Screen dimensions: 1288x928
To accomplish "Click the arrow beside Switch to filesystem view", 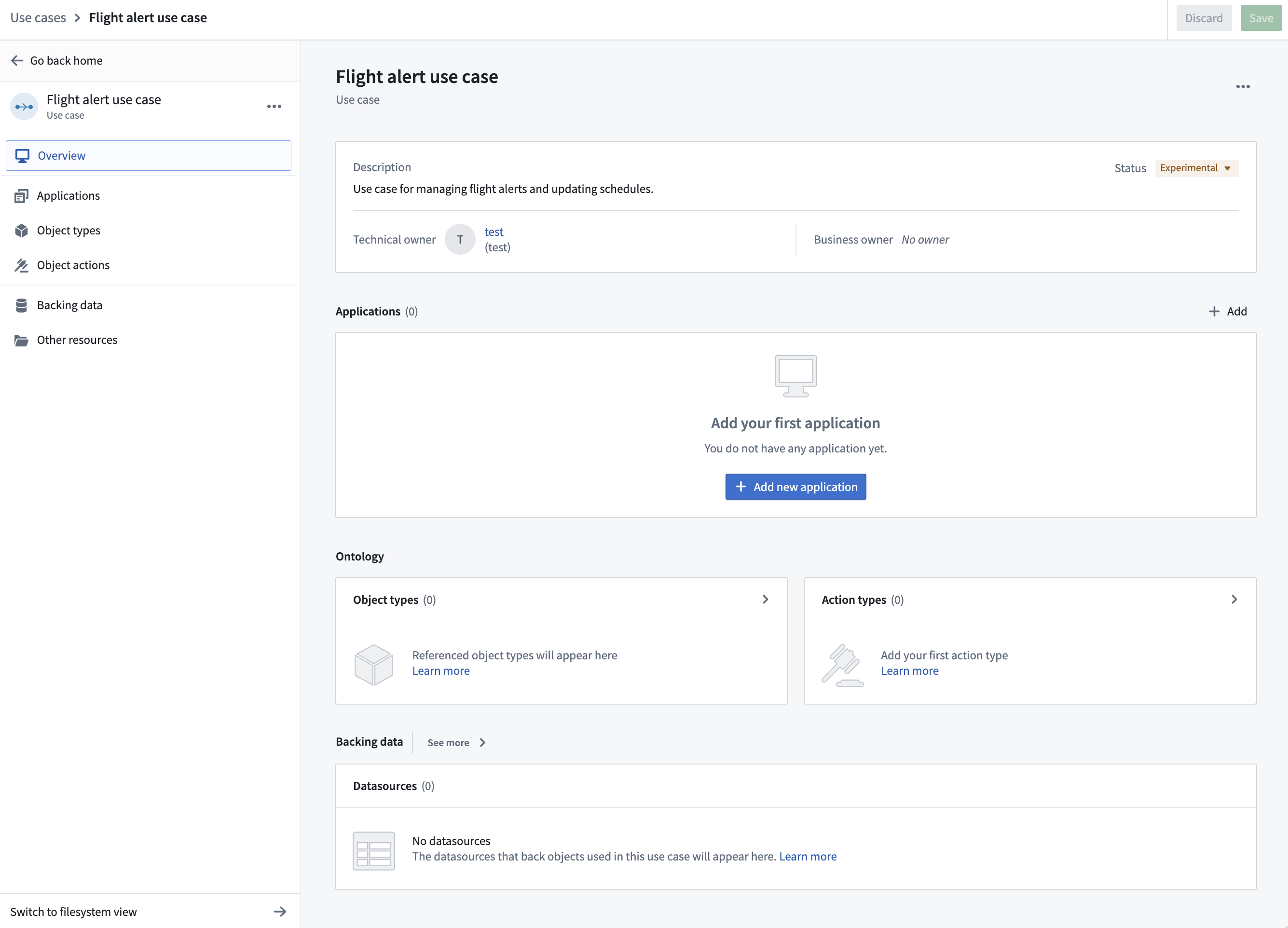I will pos(280,912).
